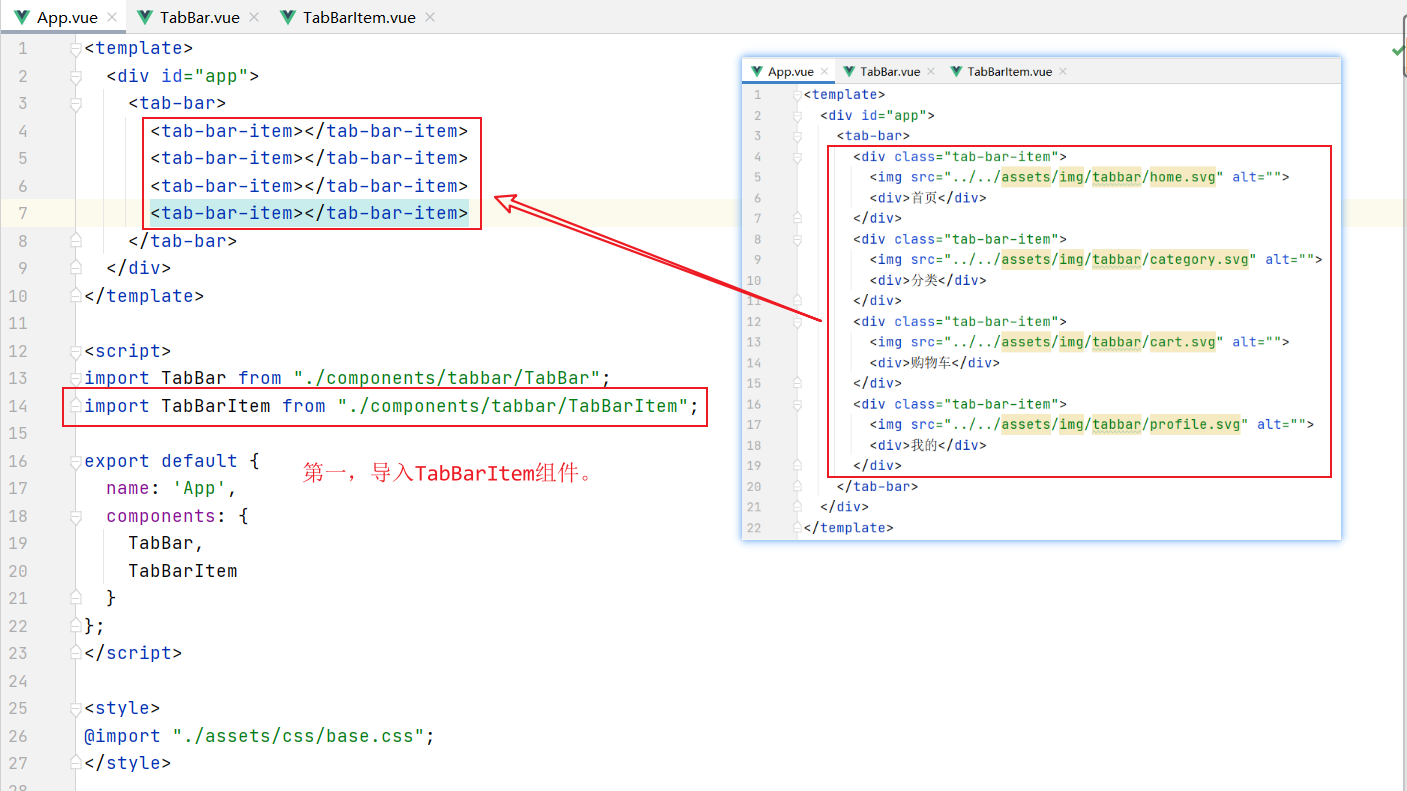Viewport: 1407px width, 791px height.
Task: Click the "./components/tabbar/TabBarItem" import path
Action: pyautogui.click(x=512, y=406)
